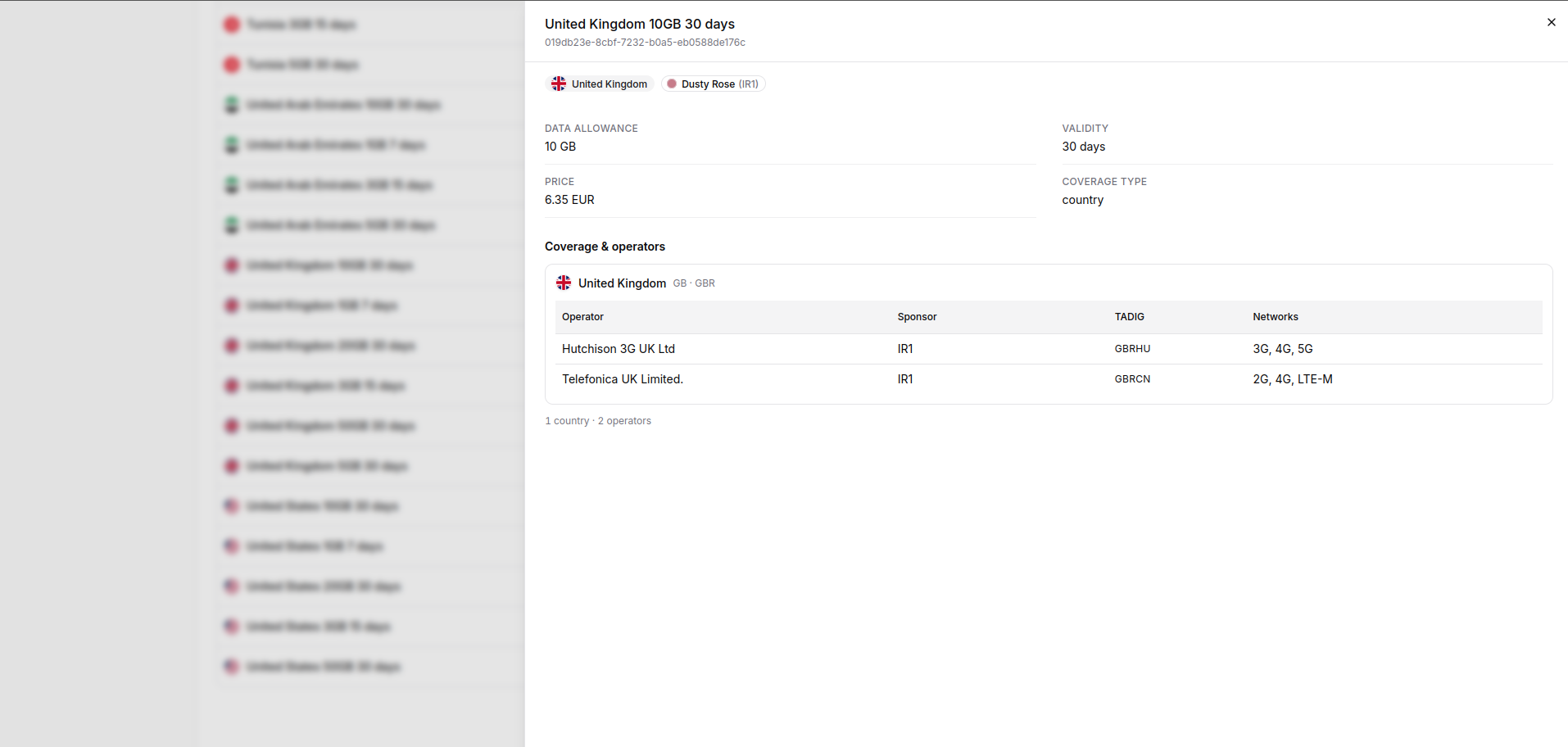Click the Dusty Rose color dot
Screen dimensions: 1568x747
click(672, 84)
